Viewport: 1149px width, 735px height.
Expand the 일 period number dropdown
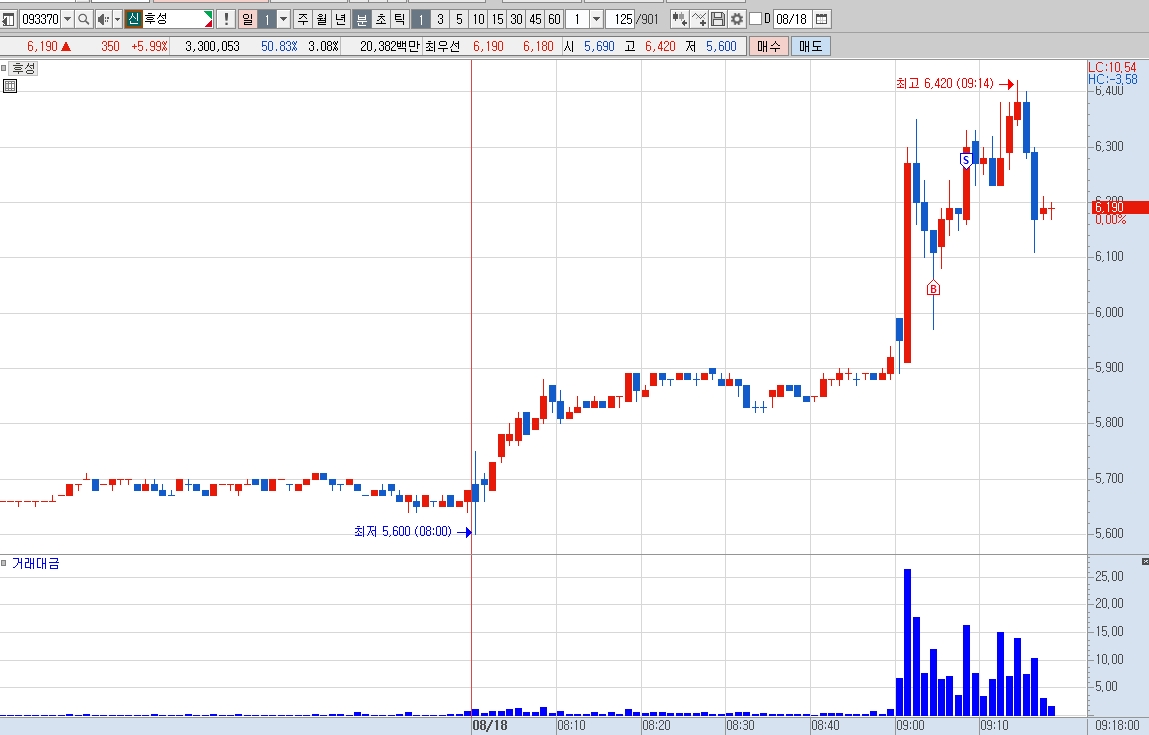(284, 19)
